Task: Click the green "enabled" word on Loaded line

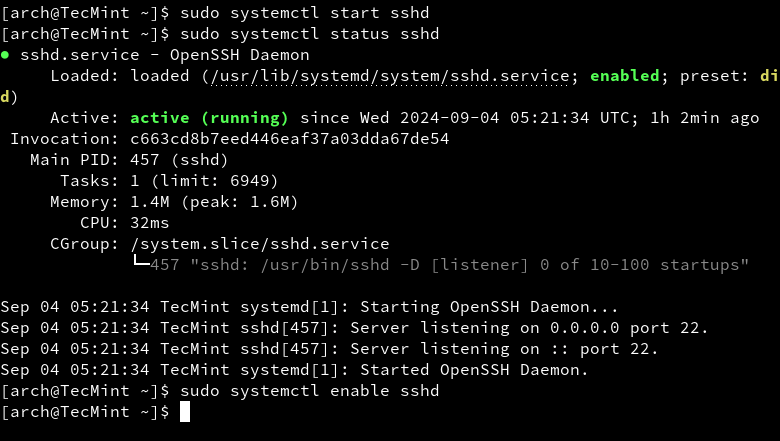Action: point(625,75)
